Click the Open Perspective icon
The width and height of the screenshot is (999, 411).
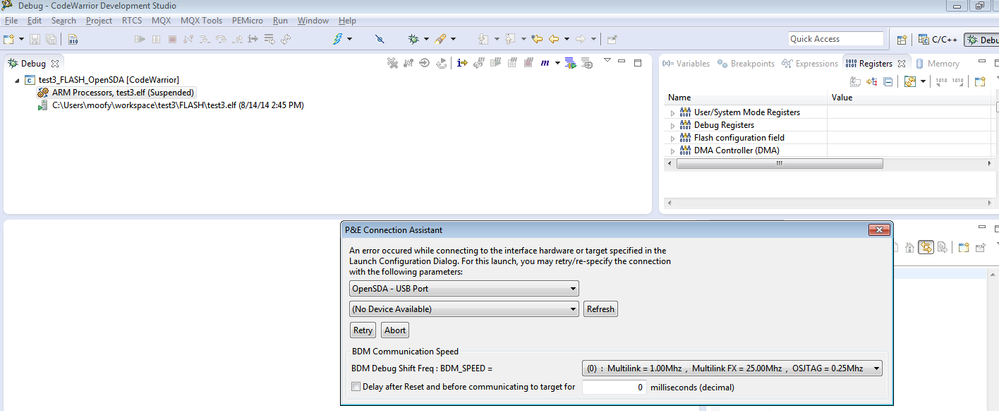coord(902,40)
